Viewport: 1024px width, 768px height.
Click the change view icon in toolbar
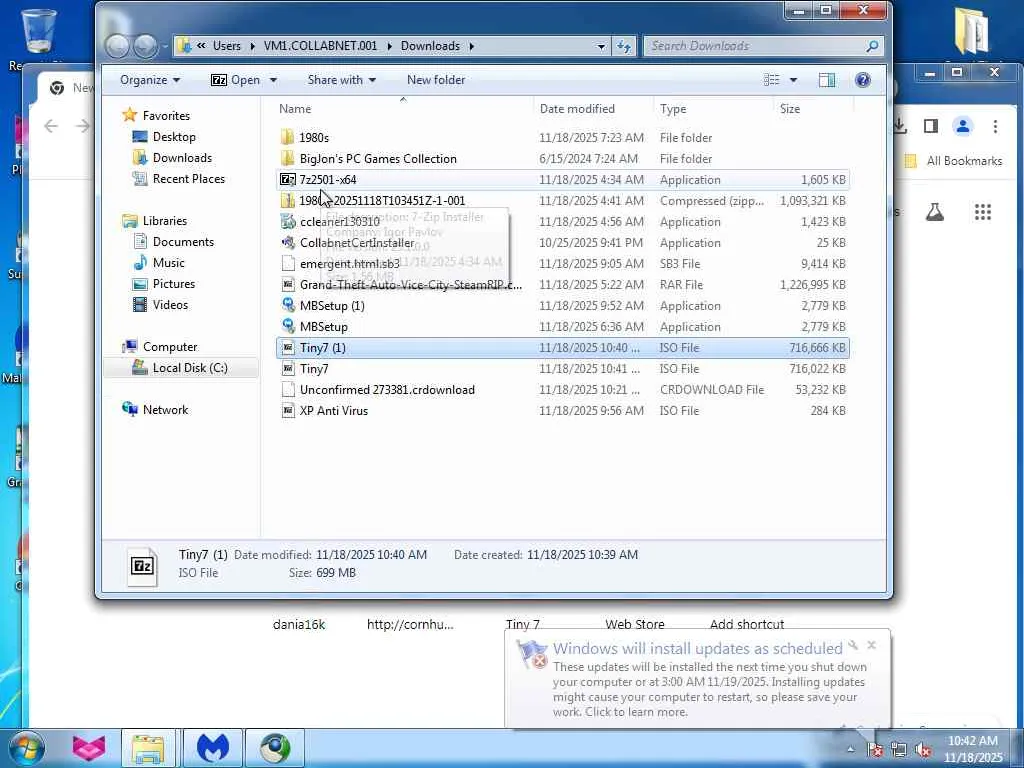pyautogui.click(x=772, y=80)
